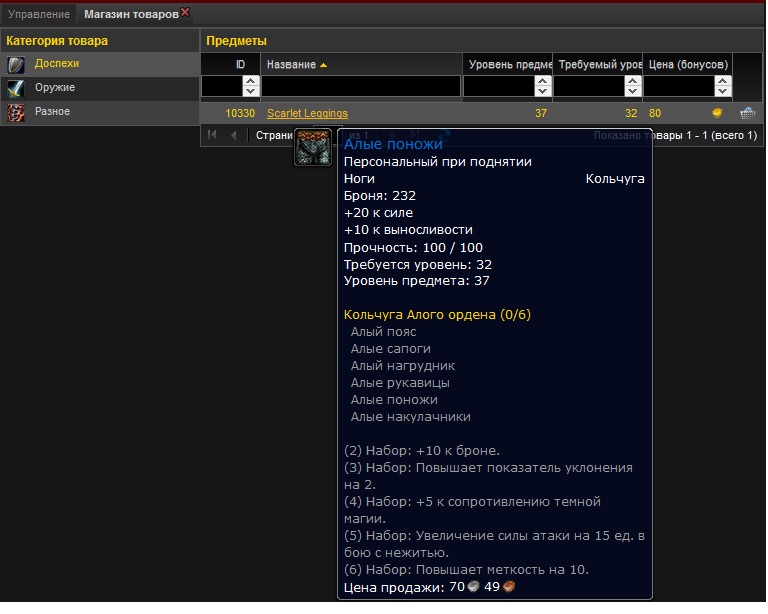
Task: Click the weapons category sword icon
Action: (16, 88)
